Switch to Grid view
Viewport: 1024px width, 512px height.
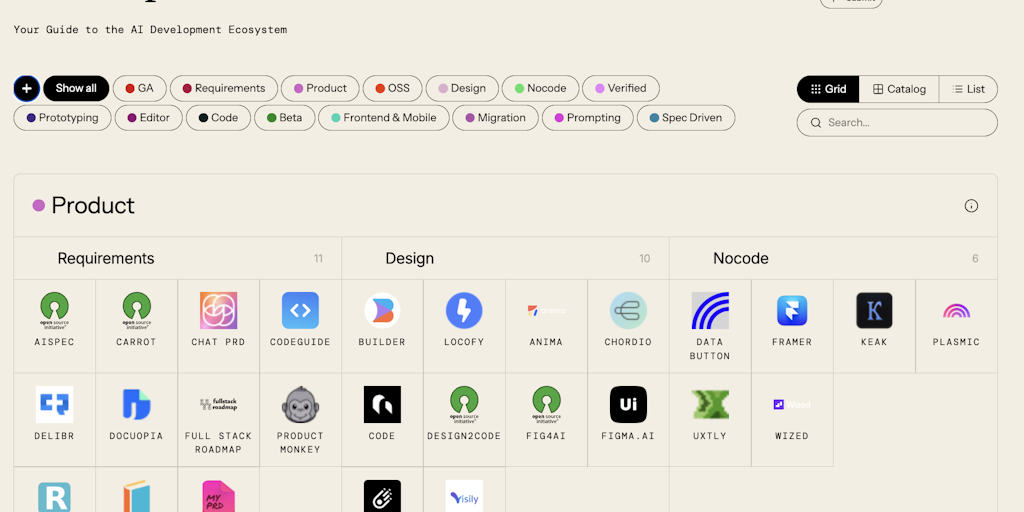coord(828,89)
